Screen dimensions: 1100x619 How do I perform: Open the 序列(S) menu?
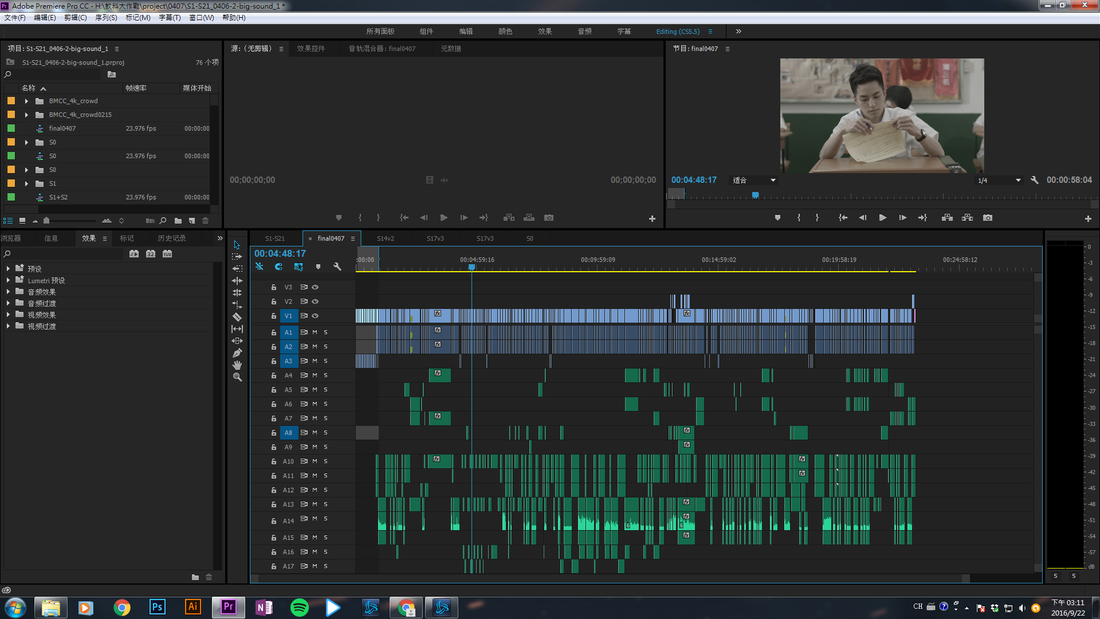[x=106, y=18]
